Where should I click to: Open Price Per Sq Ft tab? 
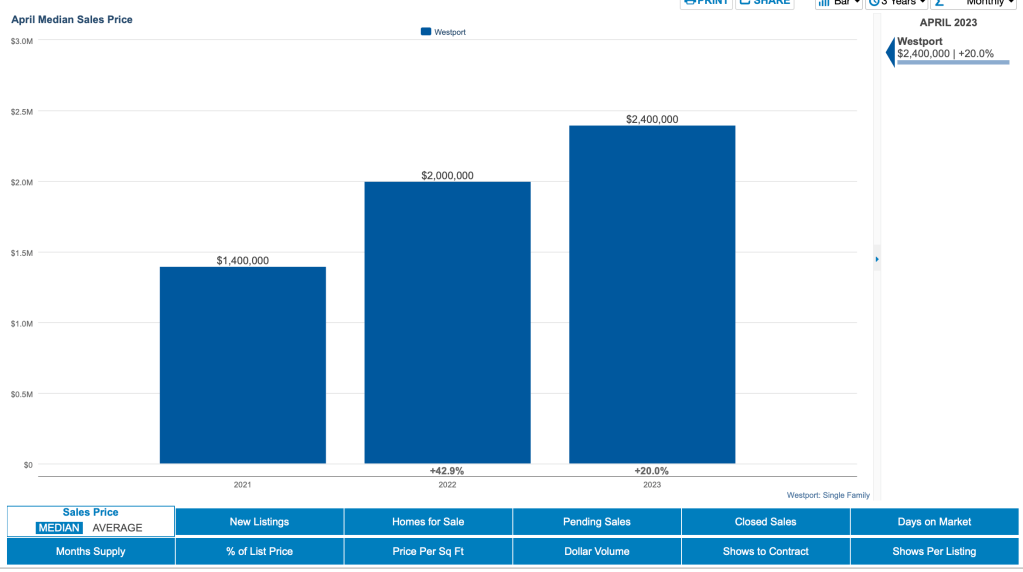coord(428,551)
